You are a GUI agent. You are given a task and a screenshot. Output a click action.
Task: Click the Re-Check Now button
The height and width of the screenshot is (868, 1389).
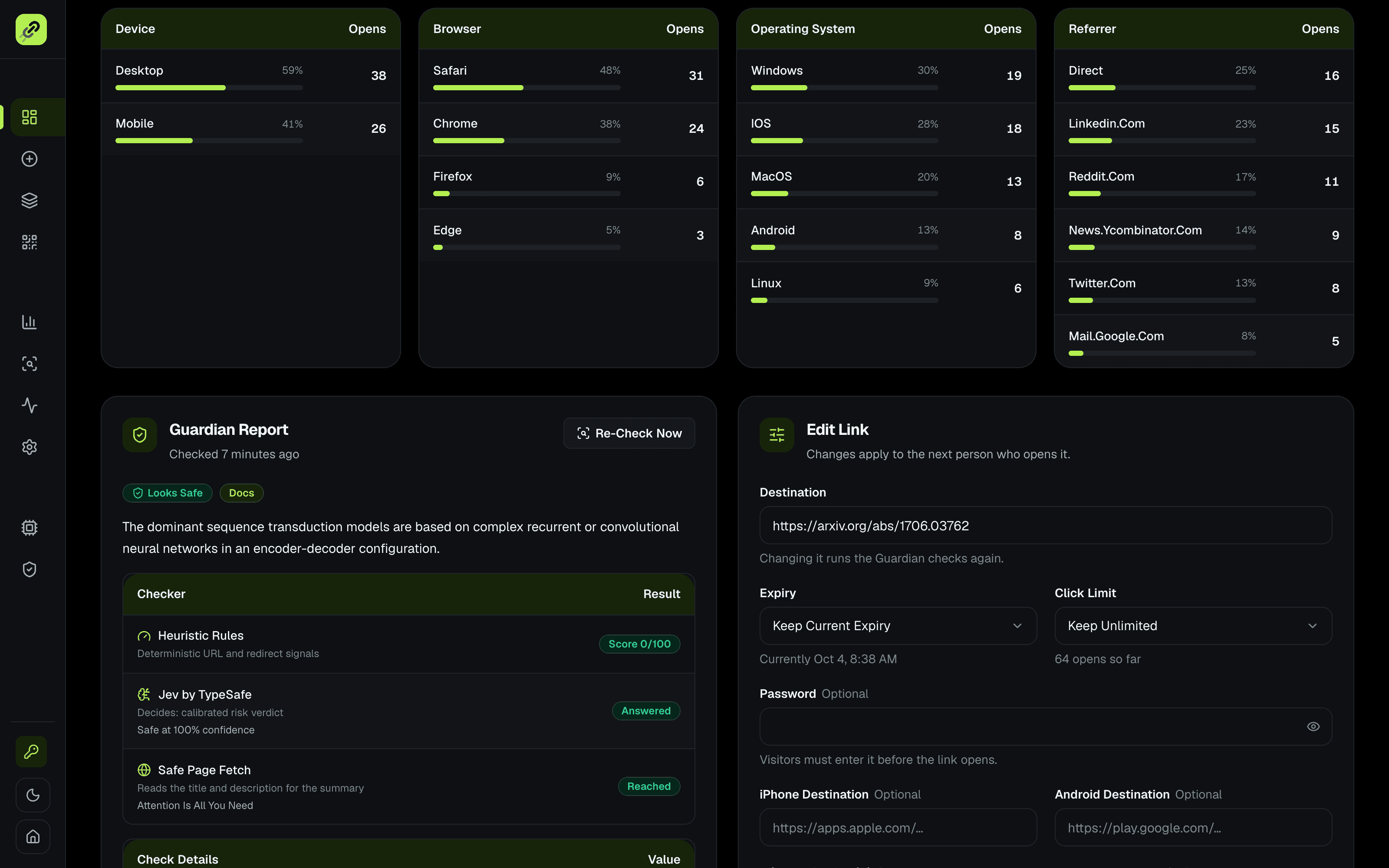(629, 434)
